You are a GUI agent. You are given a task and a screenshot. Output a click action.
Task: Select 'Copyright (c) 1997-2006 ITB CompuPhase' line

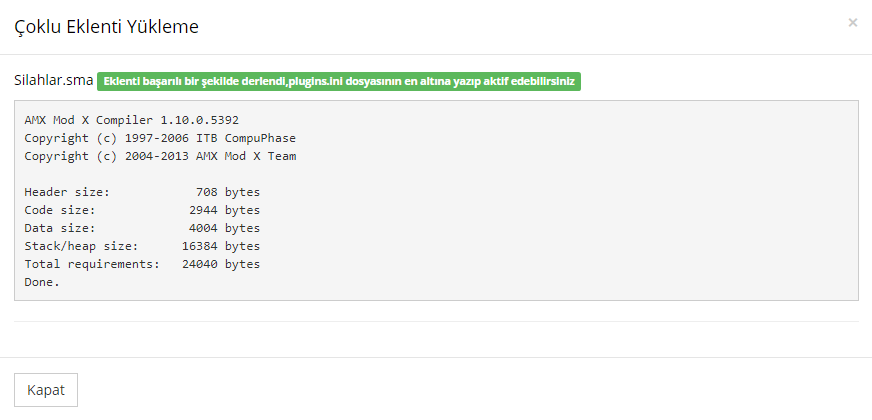(x=160, y=138)
